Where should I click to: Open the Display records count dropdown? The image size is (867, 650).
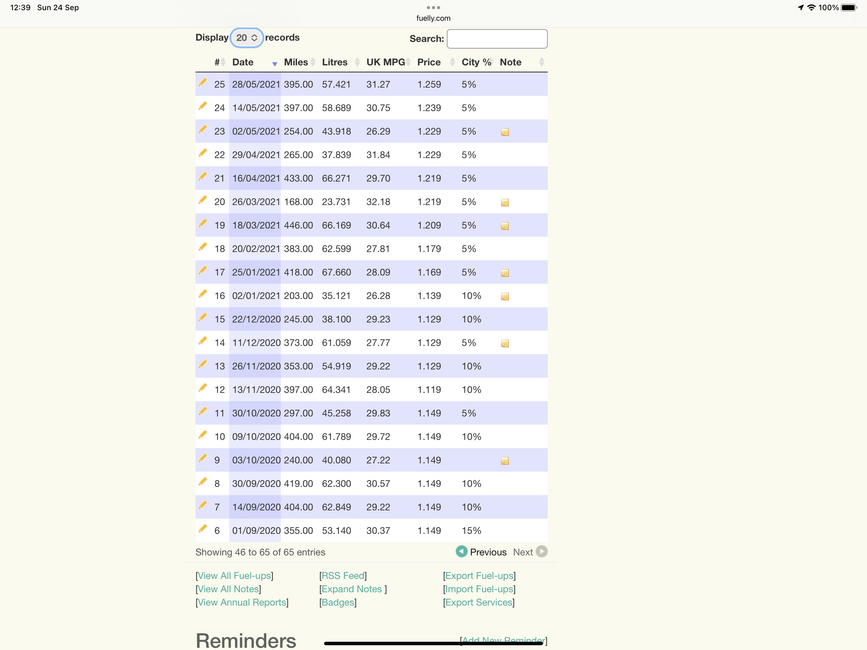tap(247, 38)
